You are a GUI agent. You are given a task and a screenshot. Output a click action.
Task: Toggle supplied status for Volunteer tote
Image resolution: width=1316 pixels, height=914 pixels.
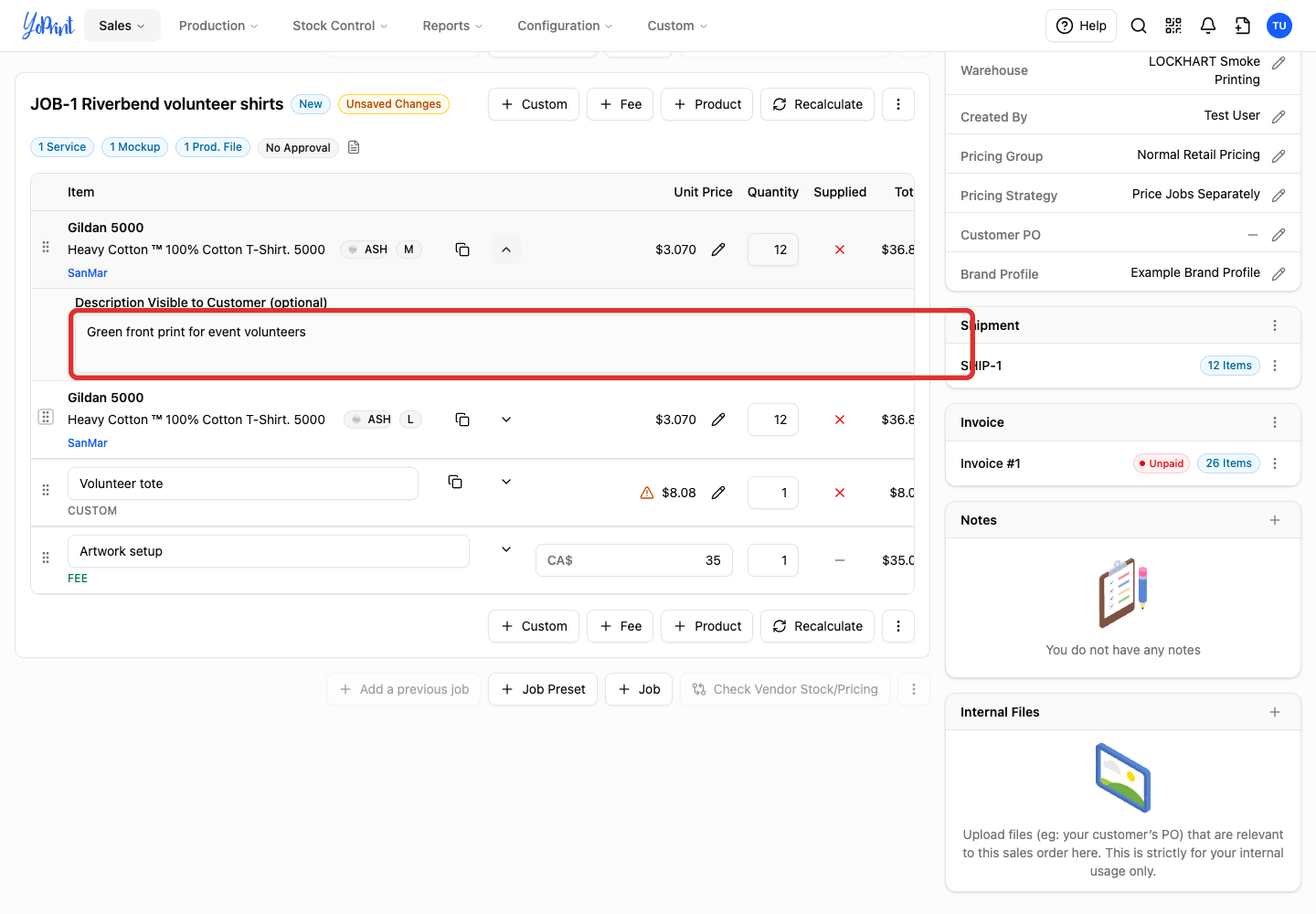(x=840, y=493)
